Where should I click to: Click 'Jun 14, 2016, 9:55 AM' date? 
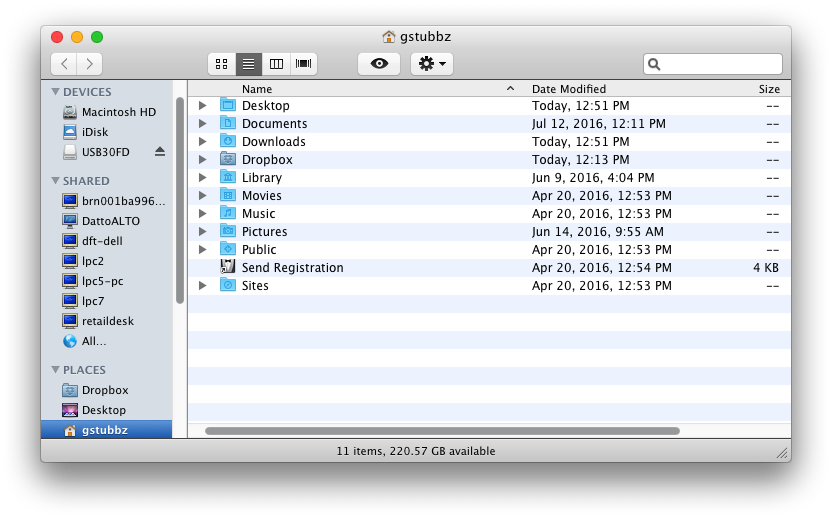(x=597, y=232)
